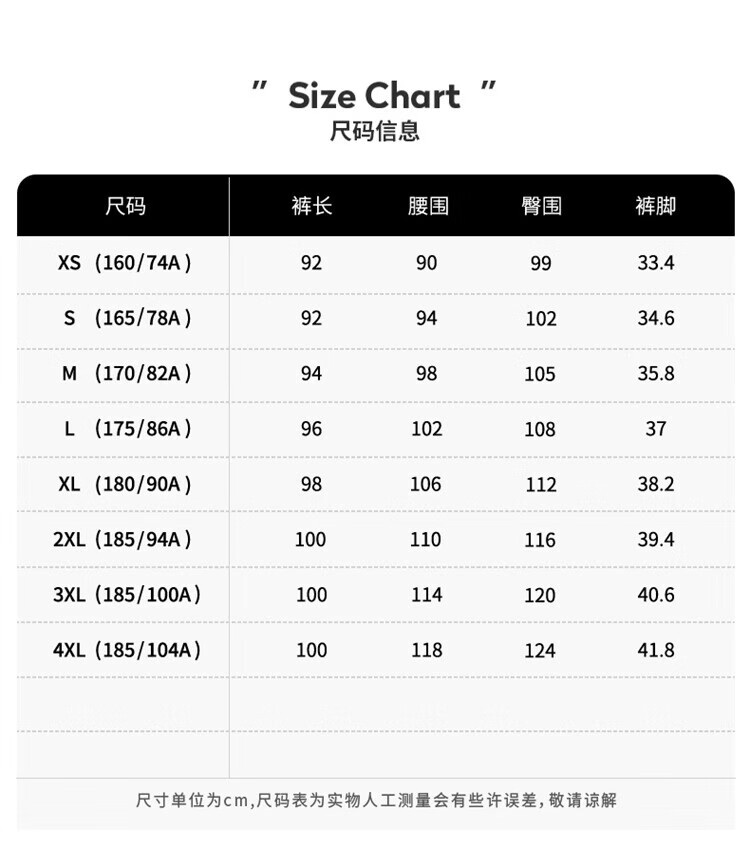Click the L (175/86A) size row label
The height and width of the screenshot is (847, 750).
click(128, 429)
